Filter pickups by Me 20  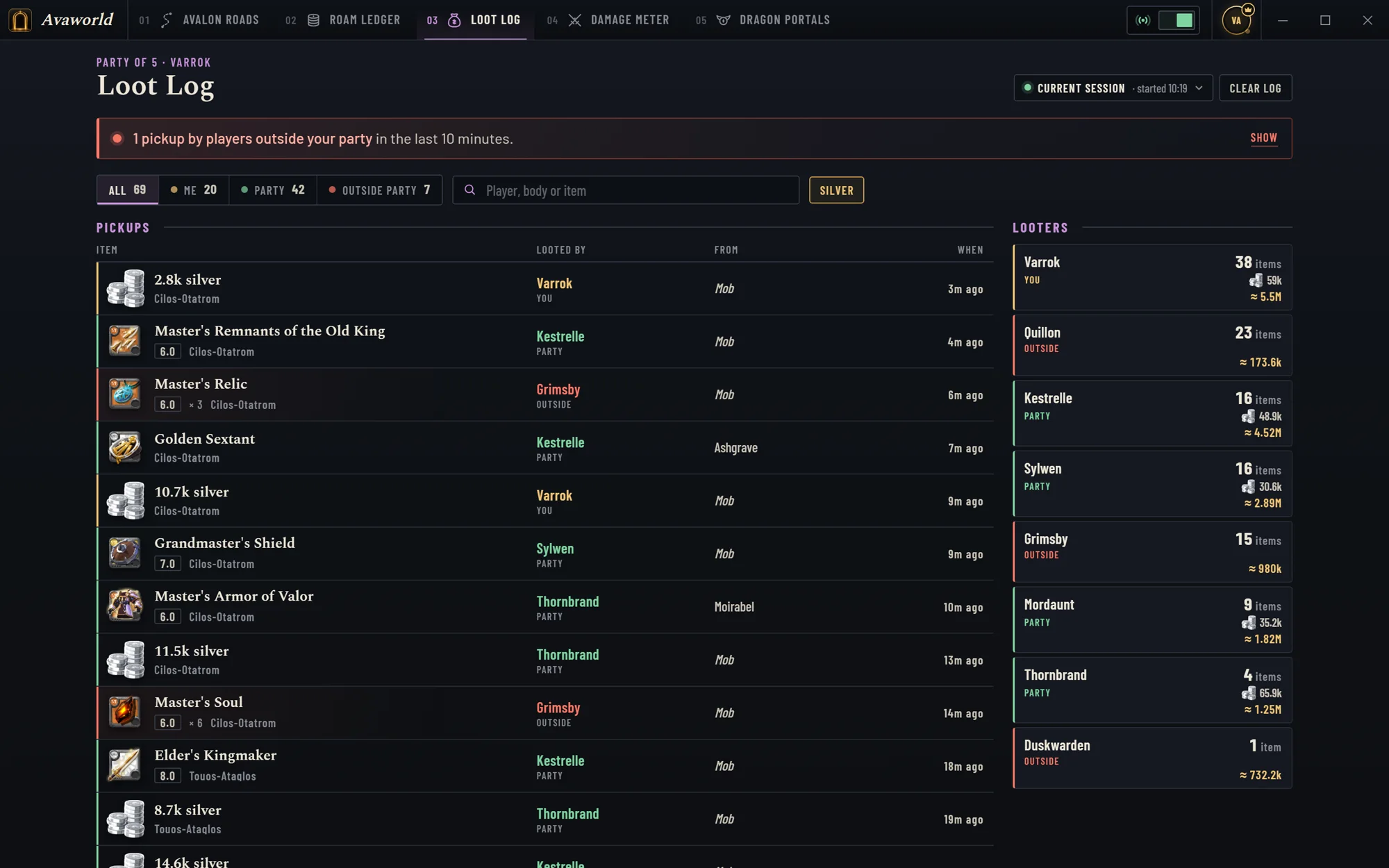click(x=194, y=190)
